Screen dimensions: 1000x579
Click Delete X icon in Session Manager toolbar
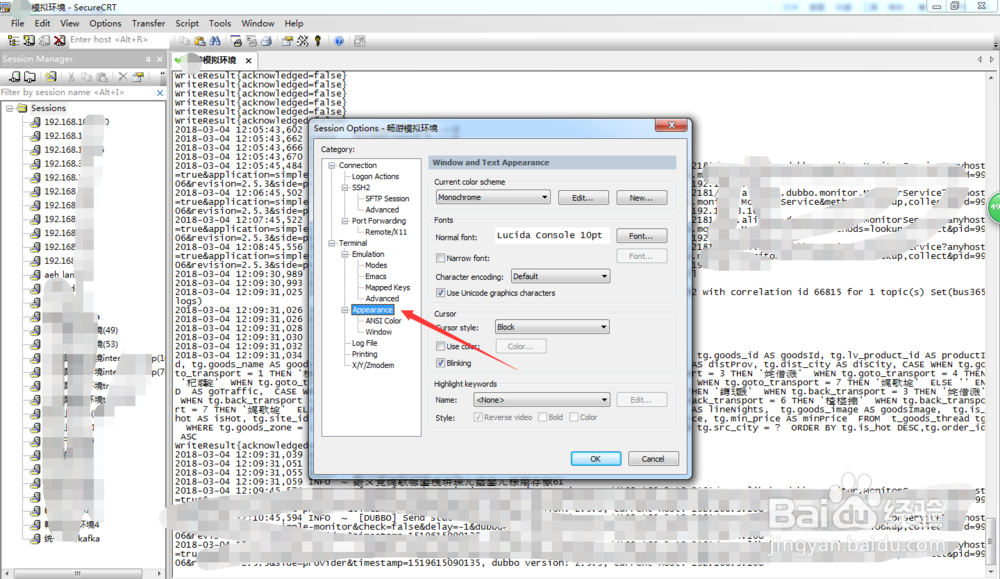pos(122,77)
